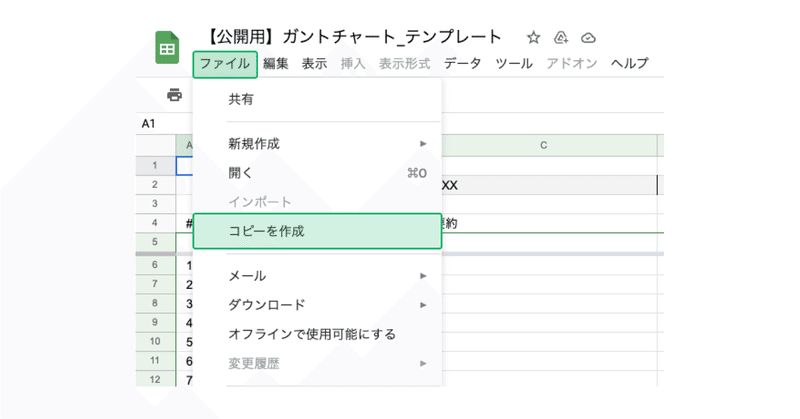Select row 6 header
Screen dimensions: 800x419
155,265
